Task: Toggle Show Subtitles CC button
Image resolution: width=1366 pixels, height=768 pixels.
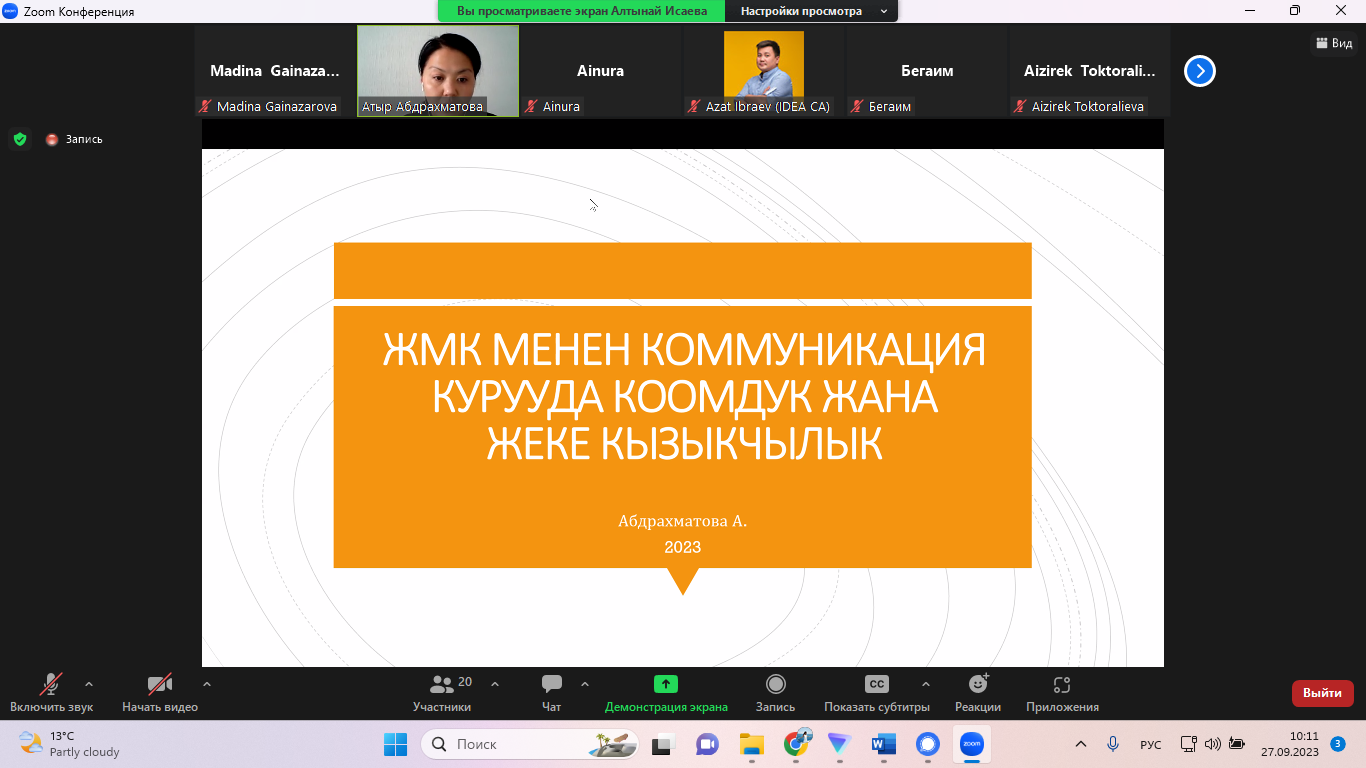Action: [x=876, y=685]
